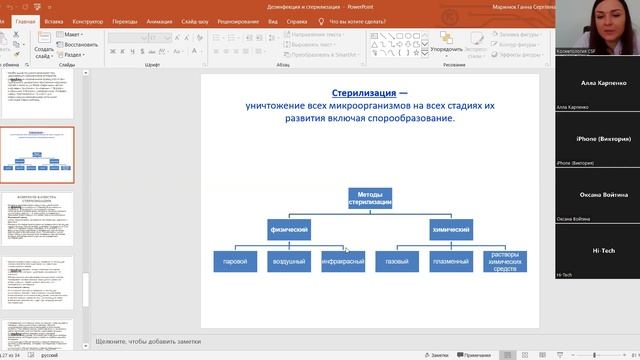Click the Восстановить reset button
The width and height of the screenshot is (640, 360).
tap(77, 44)
